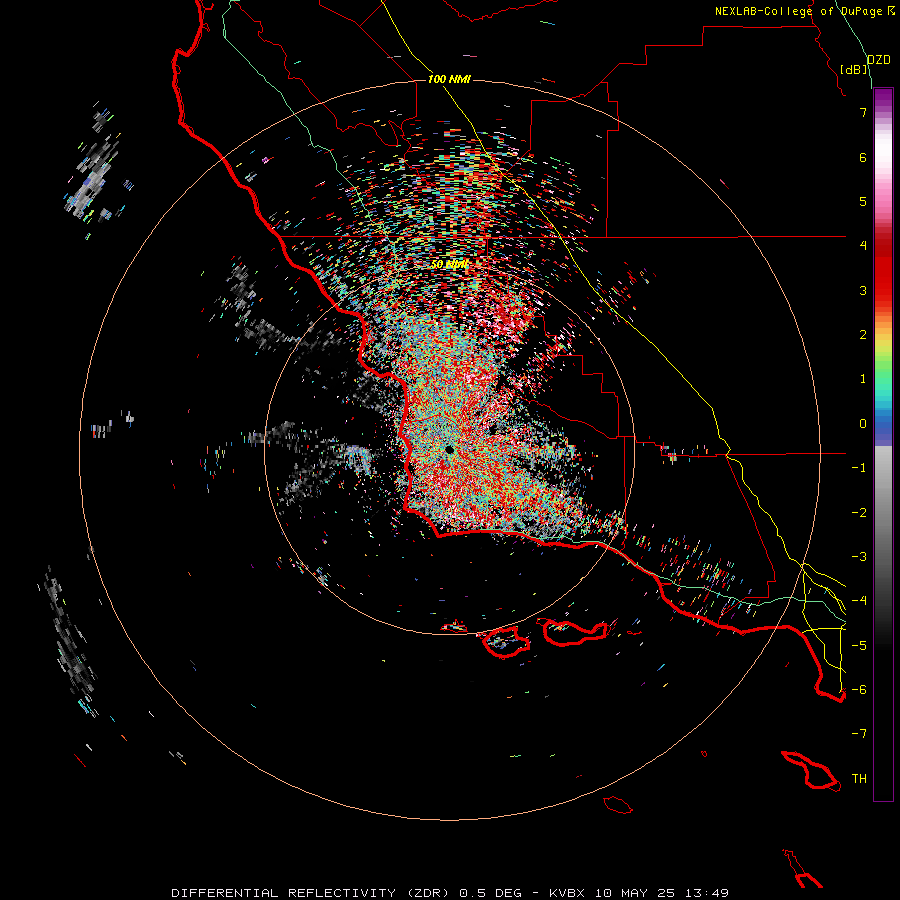Click the -6 dB tick label
900x900 pixels.
pyautogui.click(x=859, y=690)
